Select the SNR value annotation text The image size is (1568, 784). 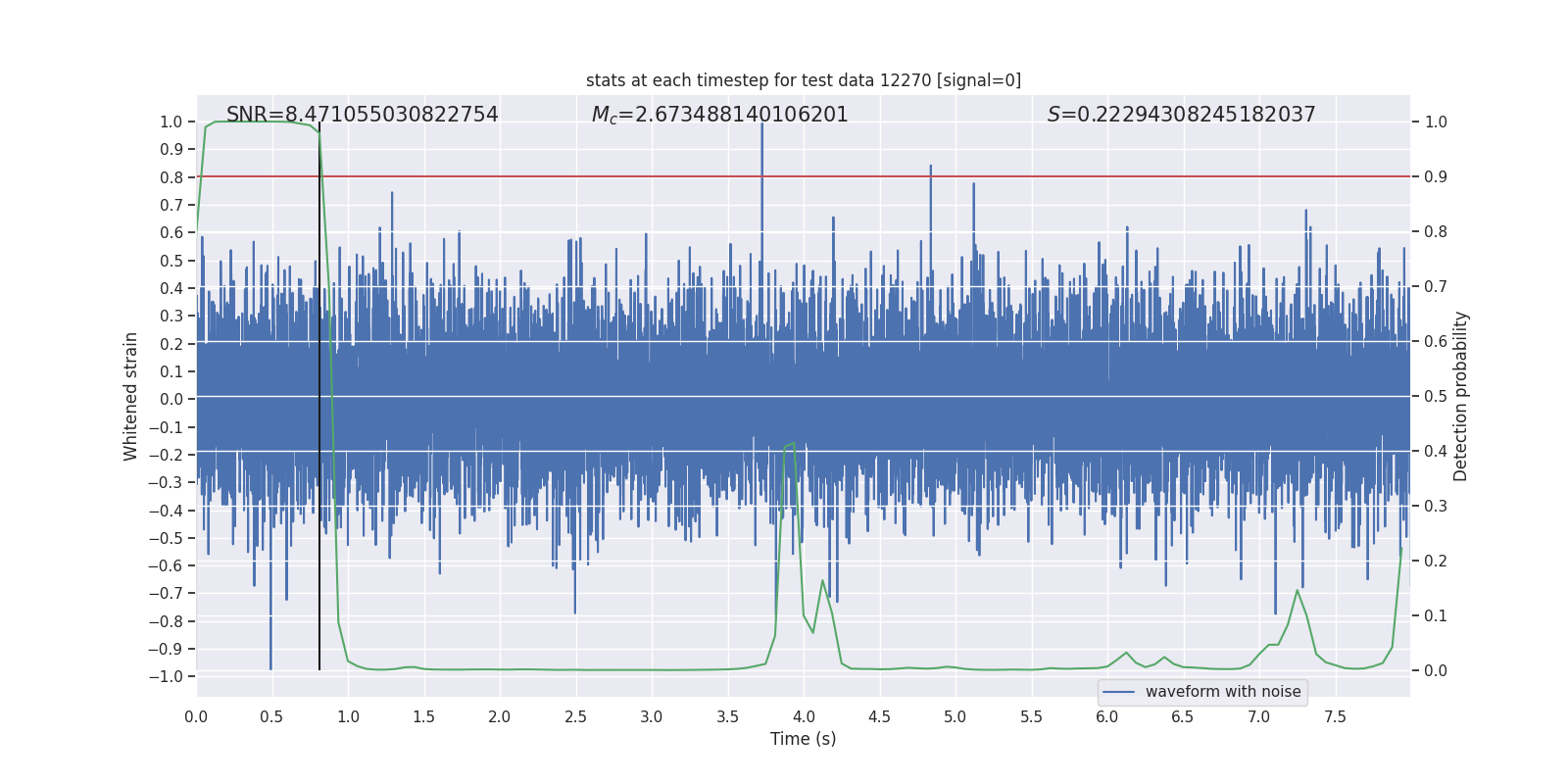click(x=362, y=115)
